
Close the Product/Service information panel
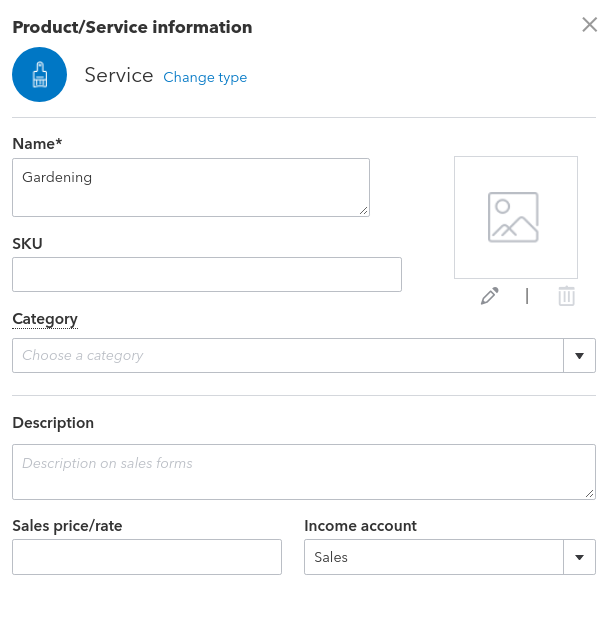(x=589, y=25)
